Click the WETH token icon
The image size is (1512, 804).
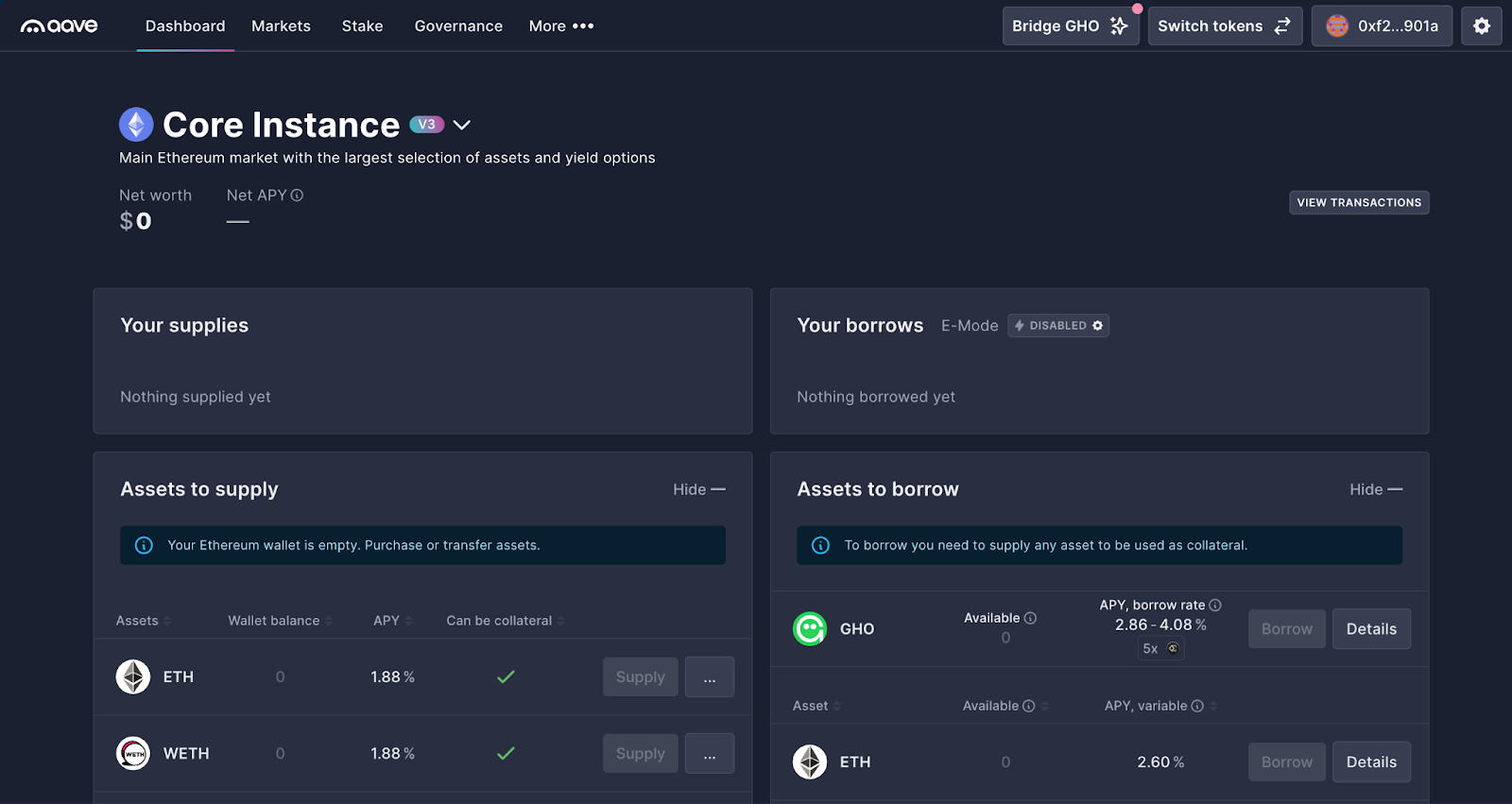(133, 753)
